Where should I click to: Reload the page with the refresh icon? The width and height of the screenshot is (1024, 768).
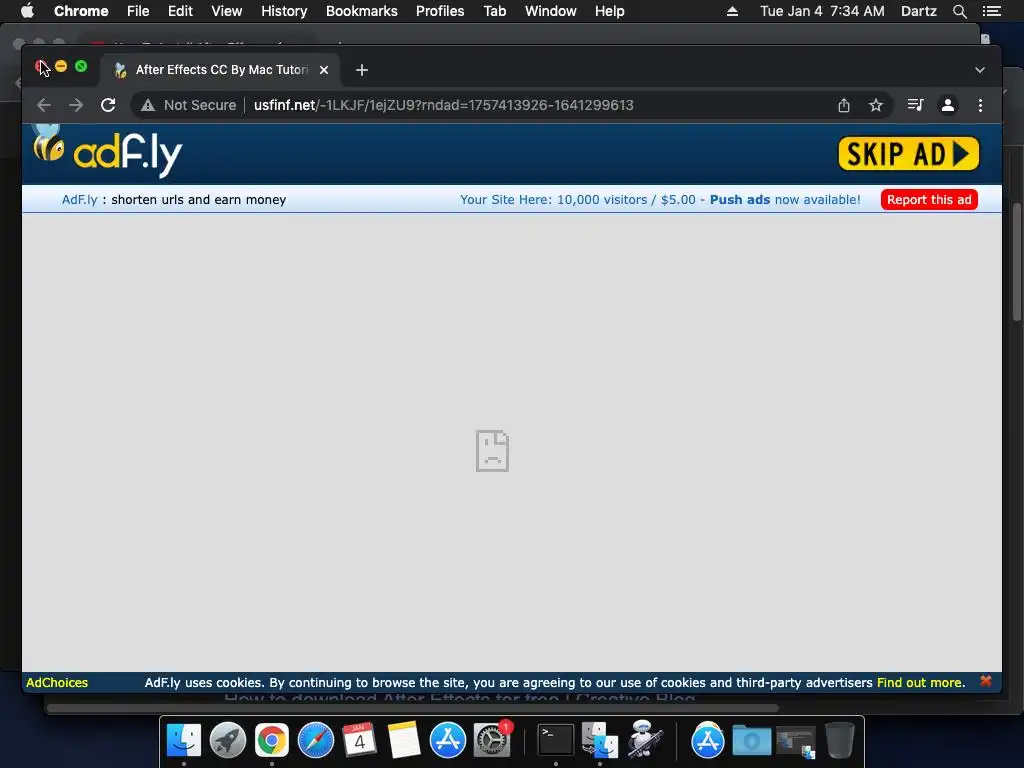[x=108, y=105]
